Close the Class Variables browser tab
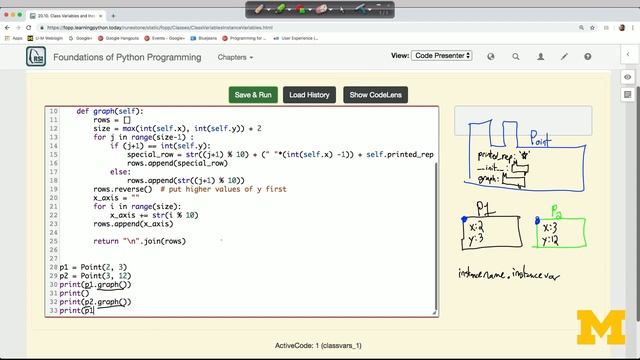The image size is (640, 360). coord(100,16)
